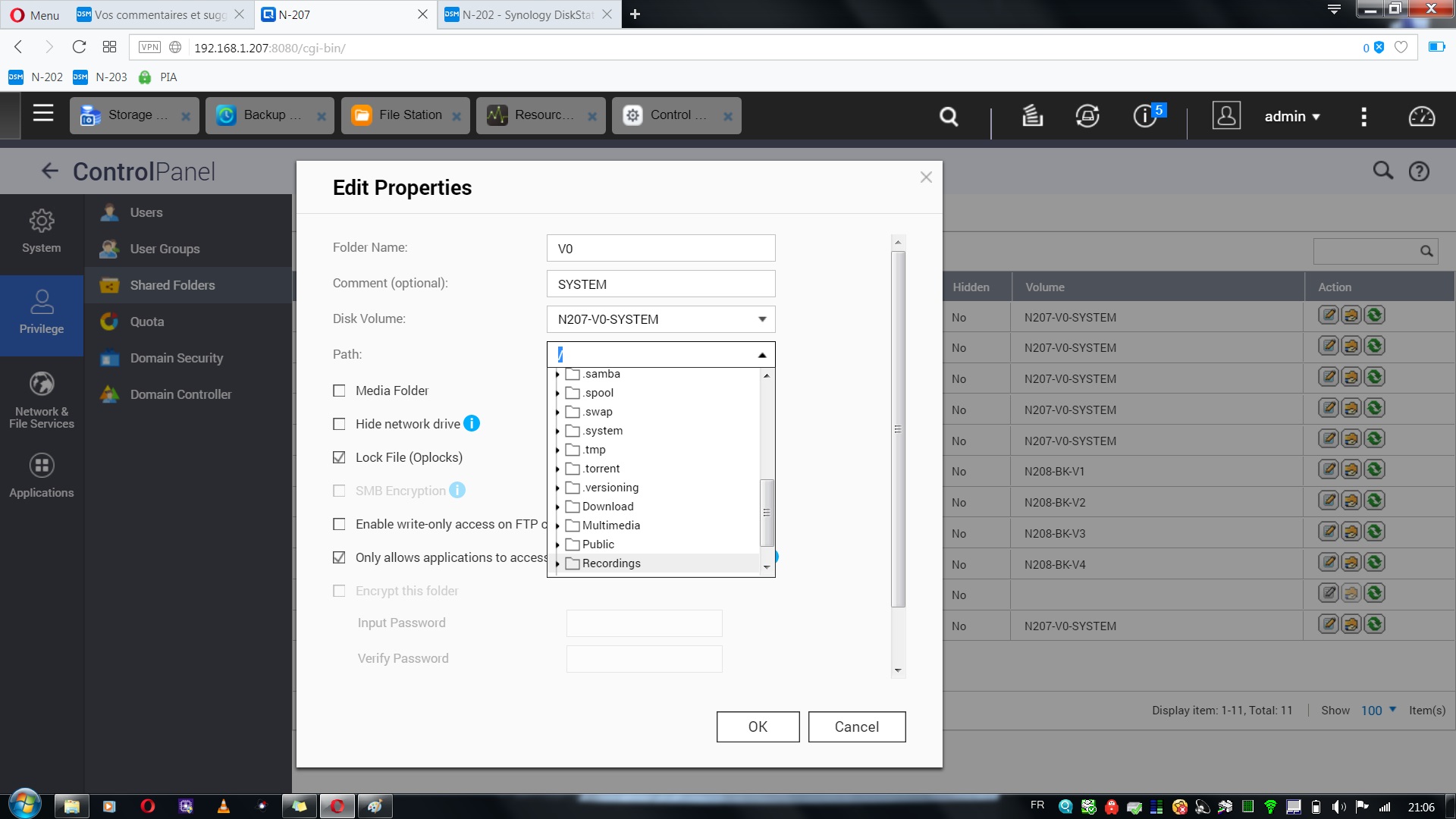Open event notifications icon with badge 5
Viewport: 1456px width, 819px height.
point(1146,115)
